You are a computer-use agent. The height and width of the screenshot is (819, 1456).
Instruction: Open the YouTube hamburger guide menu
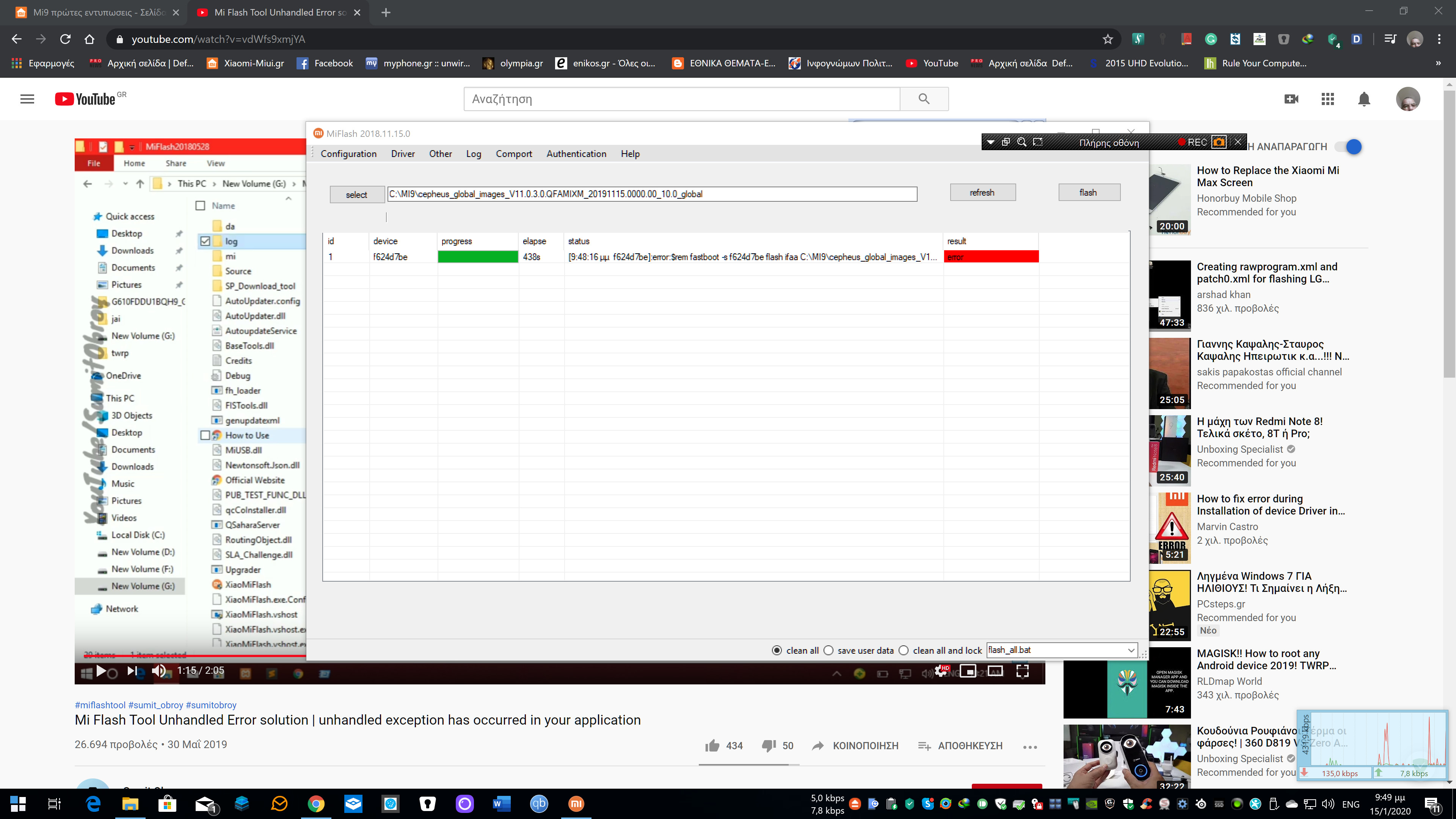click(27, 99)
